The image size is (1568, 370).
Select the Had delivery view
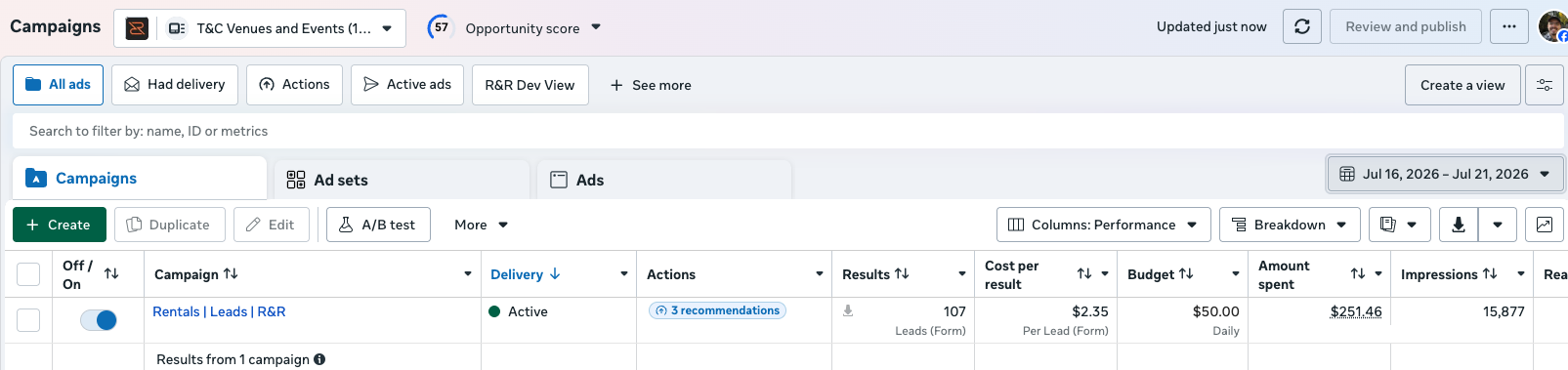point(175,85)
